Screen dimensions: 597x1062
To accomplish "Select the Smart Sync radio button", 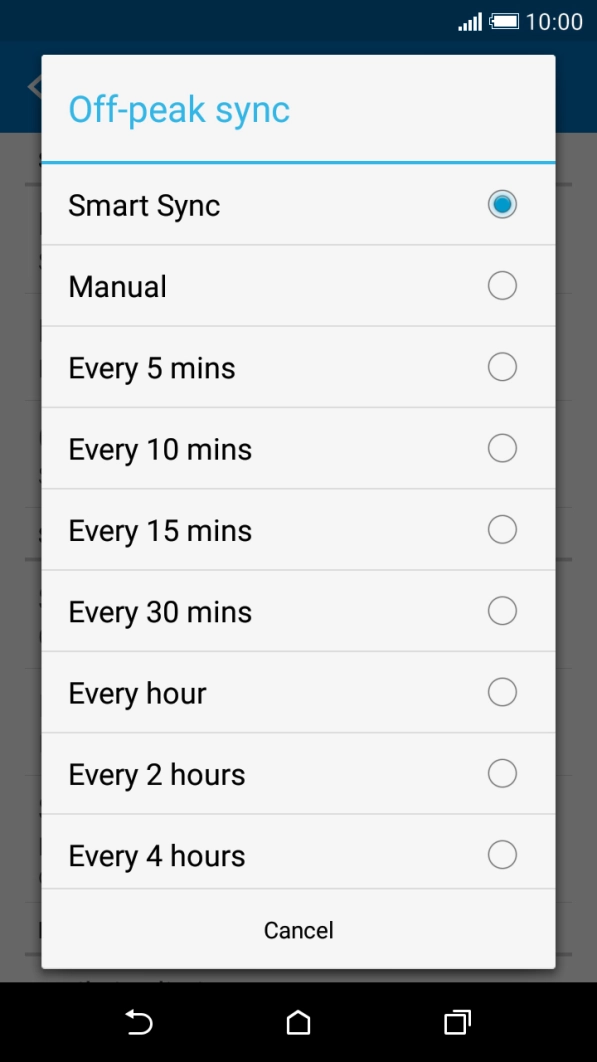I will click(x=501, y=204).
